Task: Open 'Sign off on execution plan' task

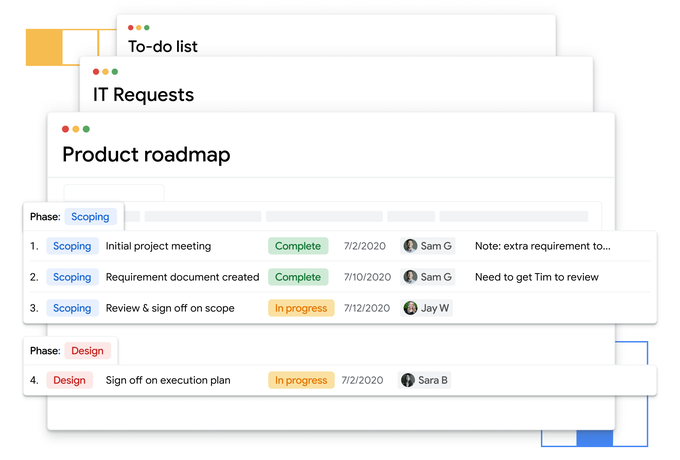Action: coord(168,380)
